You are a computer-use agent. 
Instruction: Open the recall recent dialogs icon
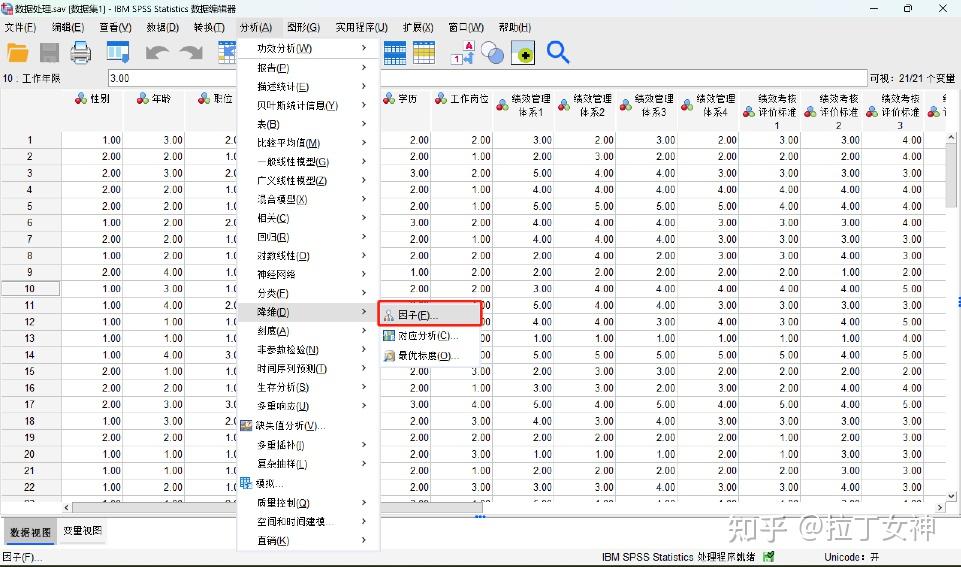pyautogui.click(x=118, y=53)
